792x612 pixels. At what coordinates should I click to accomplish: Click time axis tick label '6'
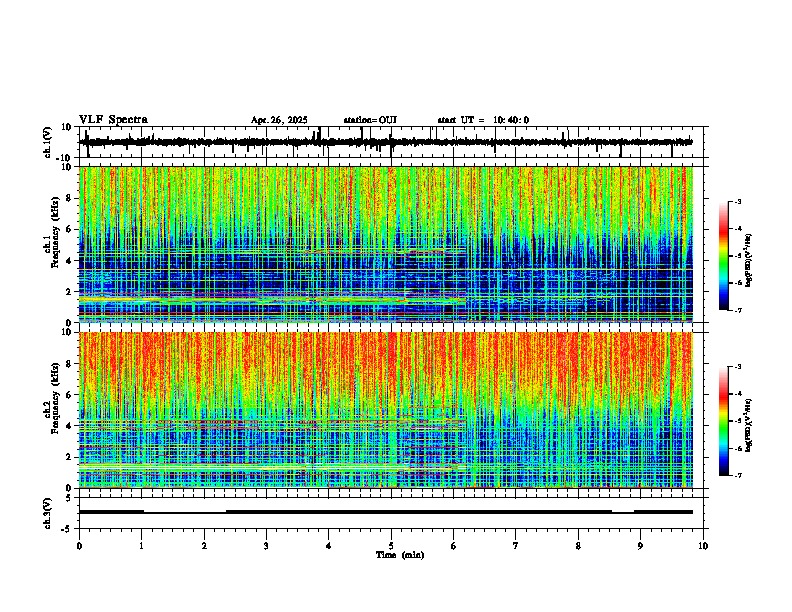pos(454,546)
